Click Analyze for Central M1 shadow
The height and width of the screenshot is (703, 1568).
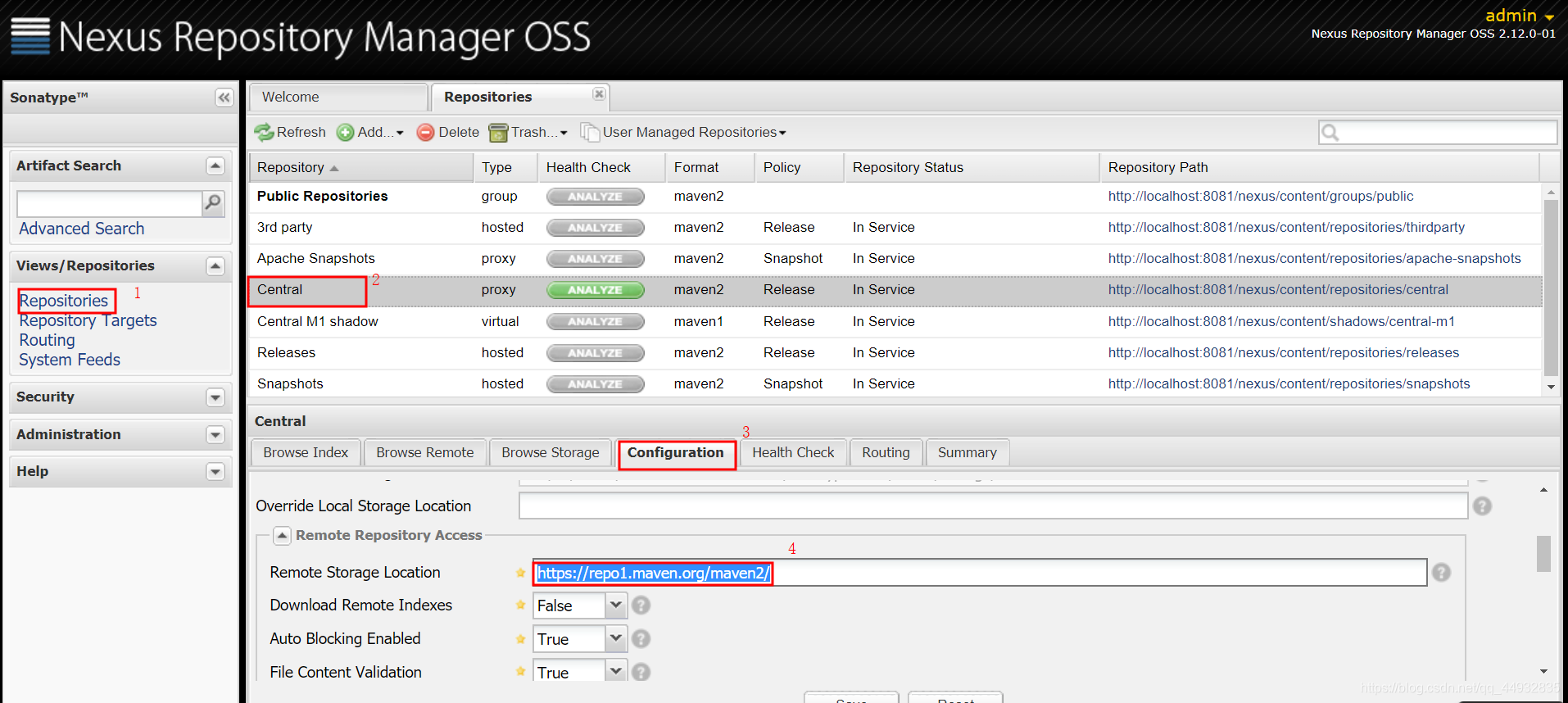click(595, 322)
